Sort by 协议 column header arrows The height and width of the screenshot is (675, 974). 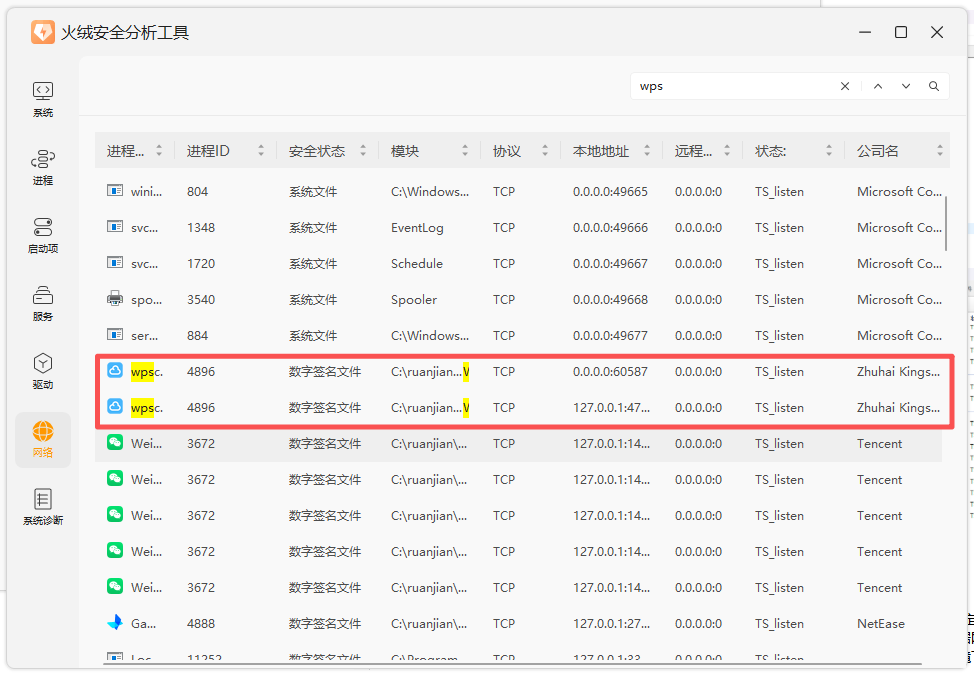[545, 150]
